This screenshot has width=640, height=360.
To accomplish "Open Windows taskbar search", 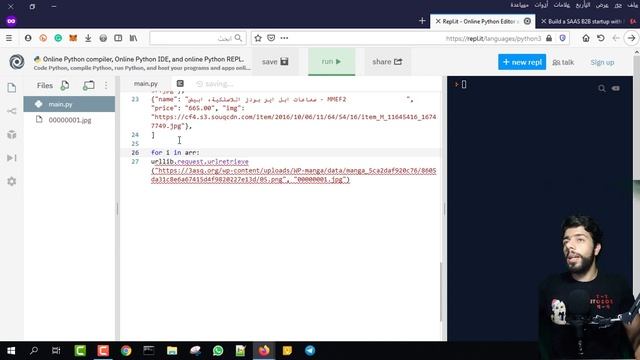I will [x=34, y=351].
